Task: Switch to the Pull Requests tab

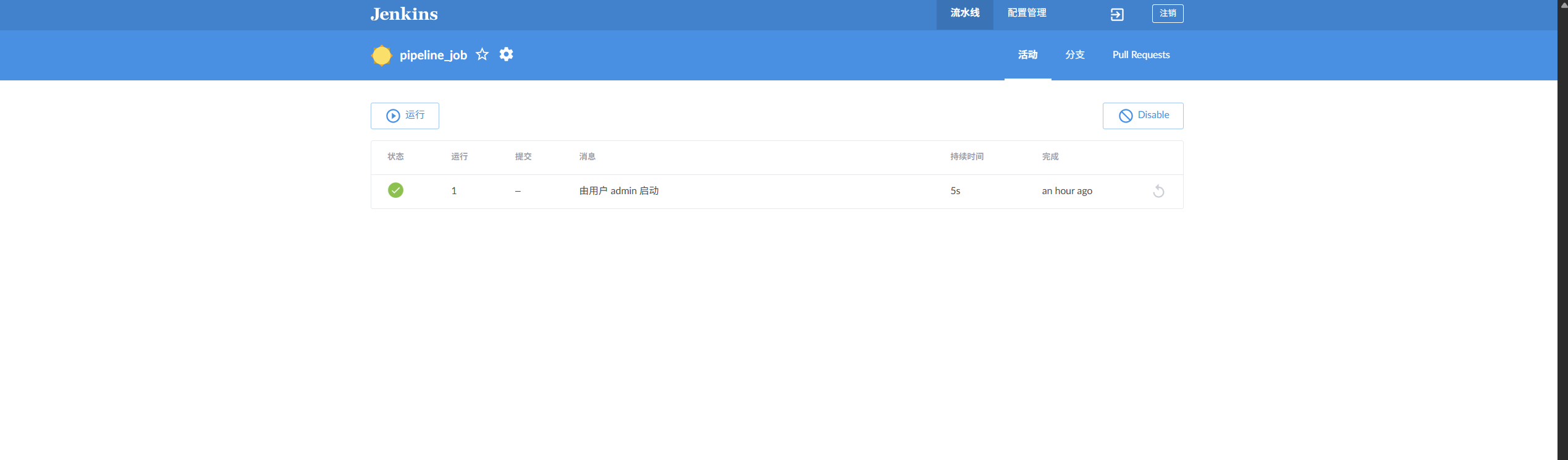Action: 1141,55
